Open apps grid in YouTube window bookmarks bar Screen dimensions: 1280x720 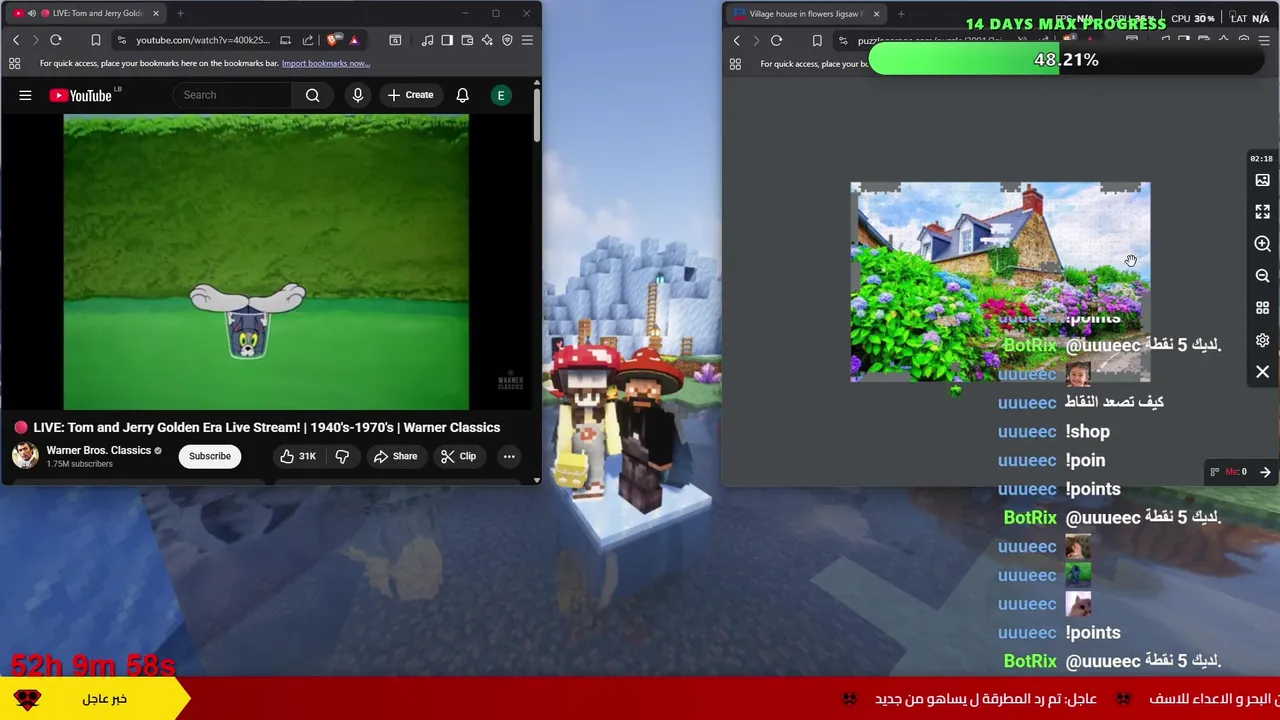click(15, 63)
